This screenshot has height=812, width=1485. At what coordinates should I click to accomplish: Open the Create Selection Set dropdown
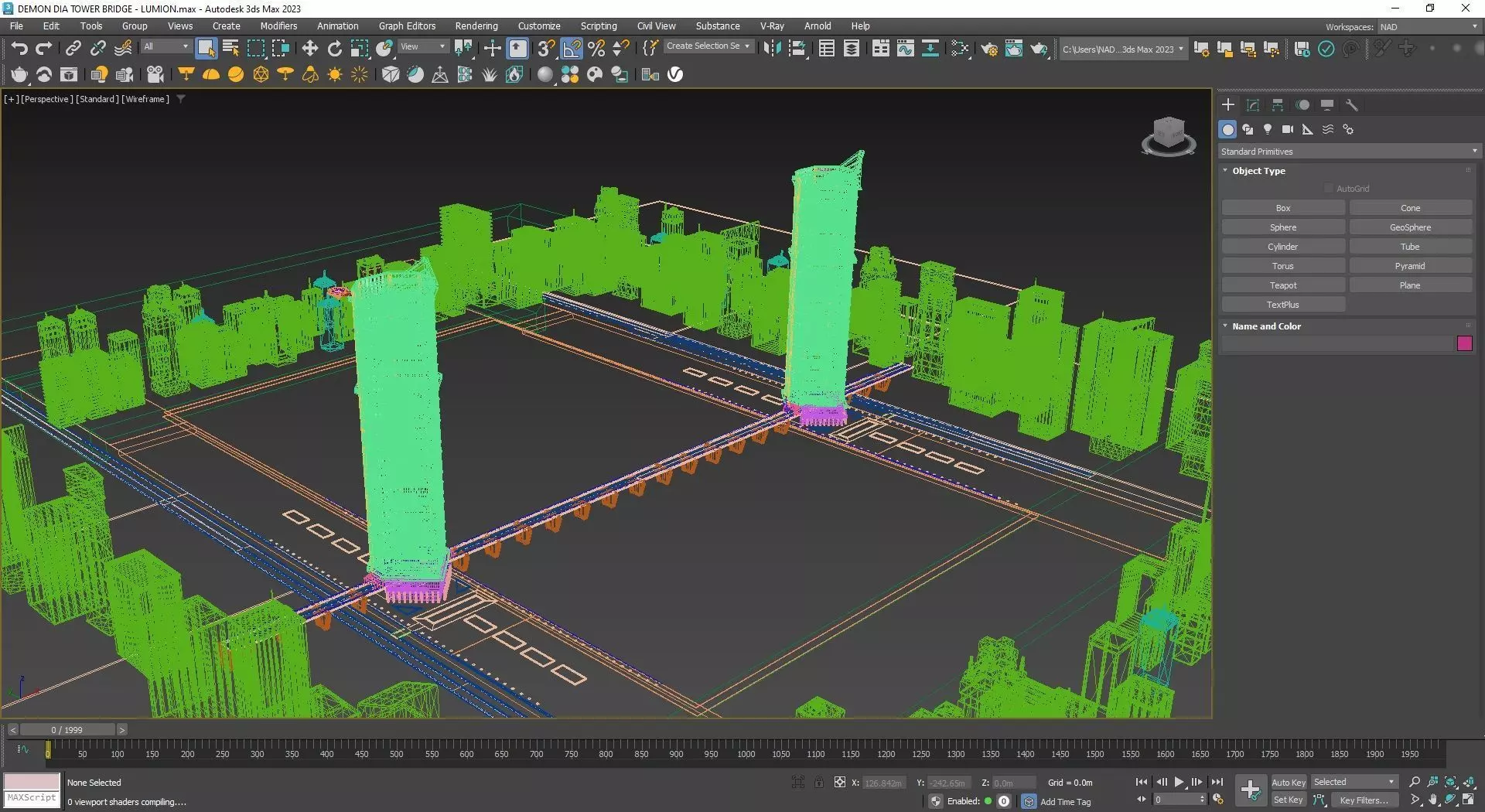click(708, 46)
